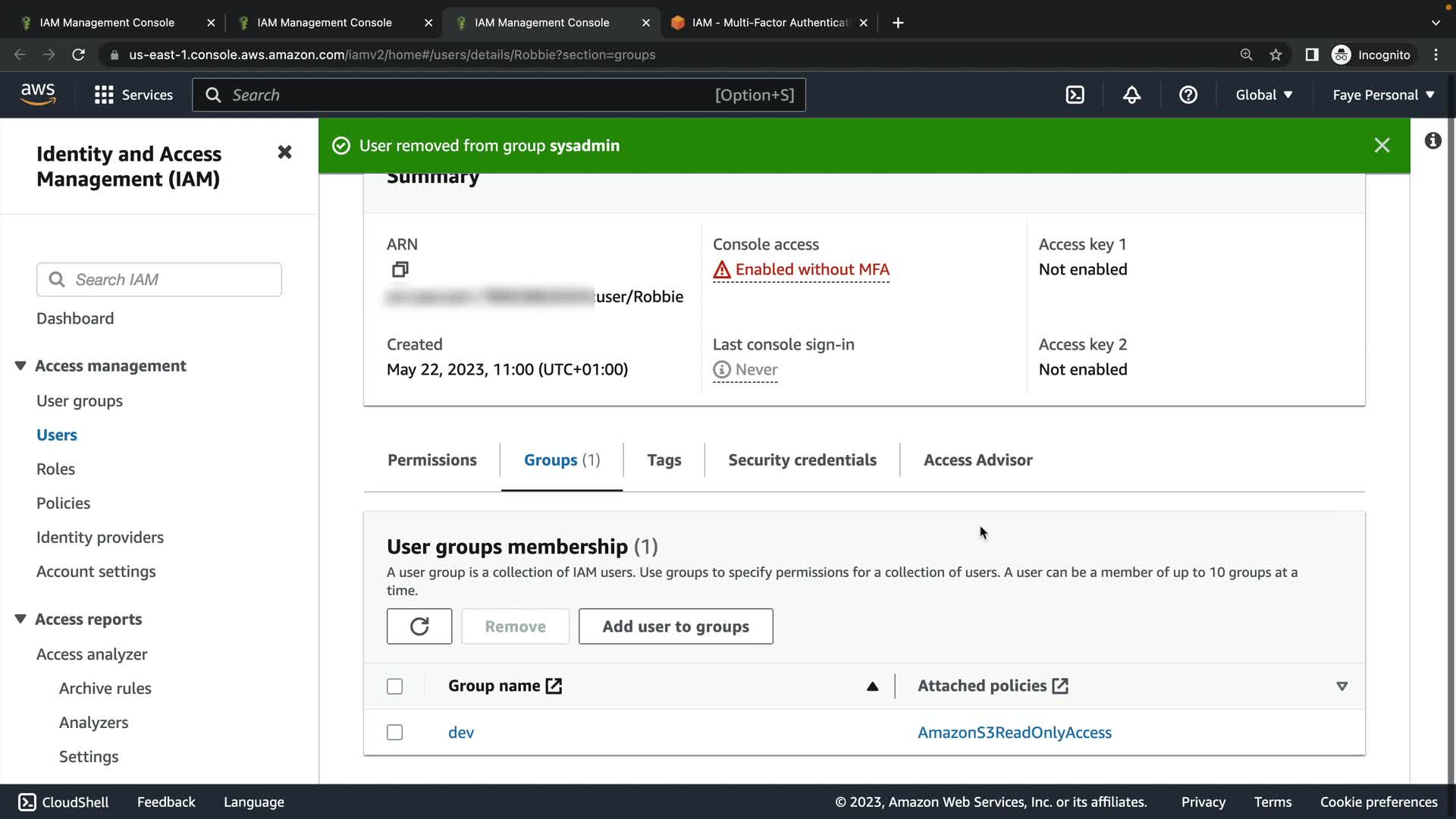Open the Global region dropdown
The width and height of the screenshot is (1456, 819).
[x=1263, y=95]
